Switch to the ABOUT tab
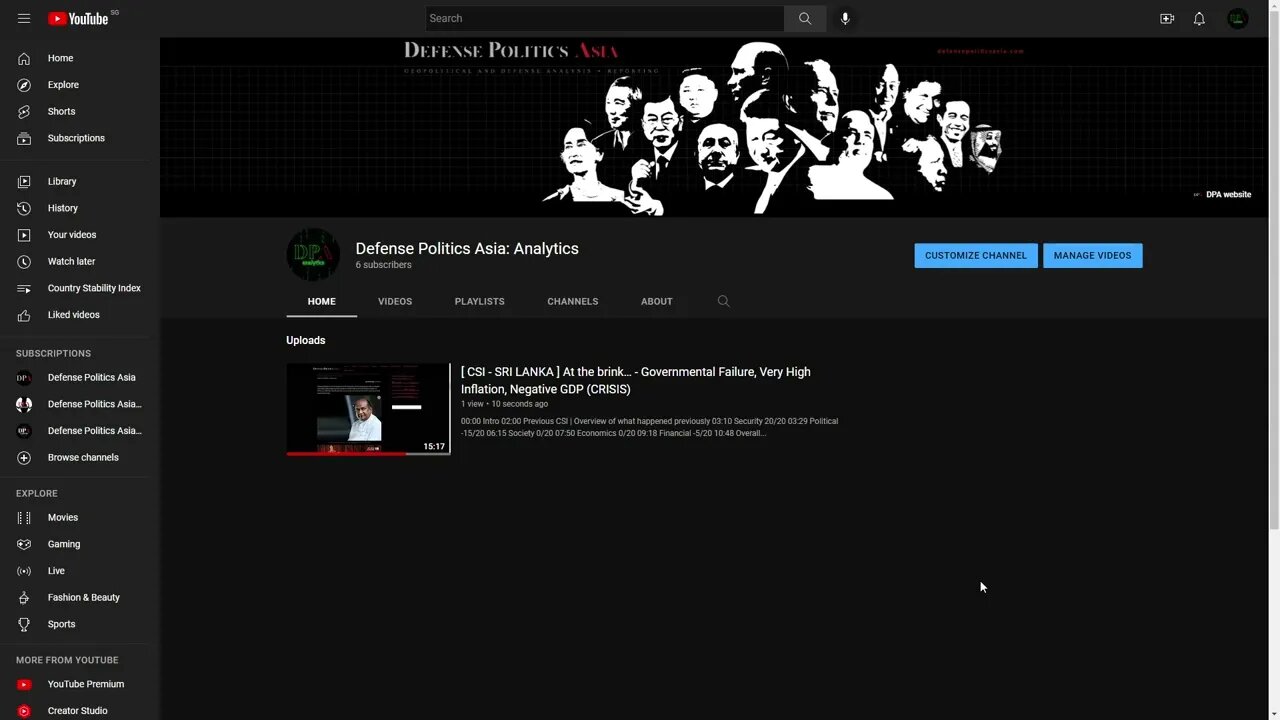Viewport: 1280px width, 720px height. click(x=656, y=301)
